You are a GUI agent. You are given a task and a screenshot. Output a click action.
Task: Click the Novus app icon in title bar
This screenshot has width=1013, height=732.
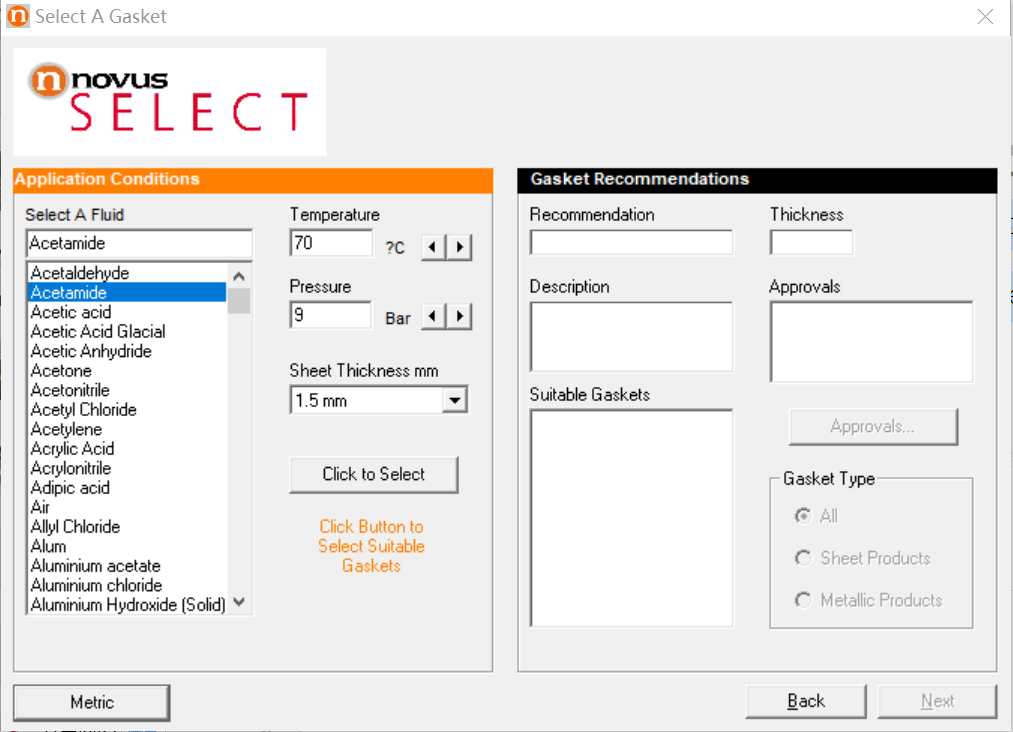point(17,17)
